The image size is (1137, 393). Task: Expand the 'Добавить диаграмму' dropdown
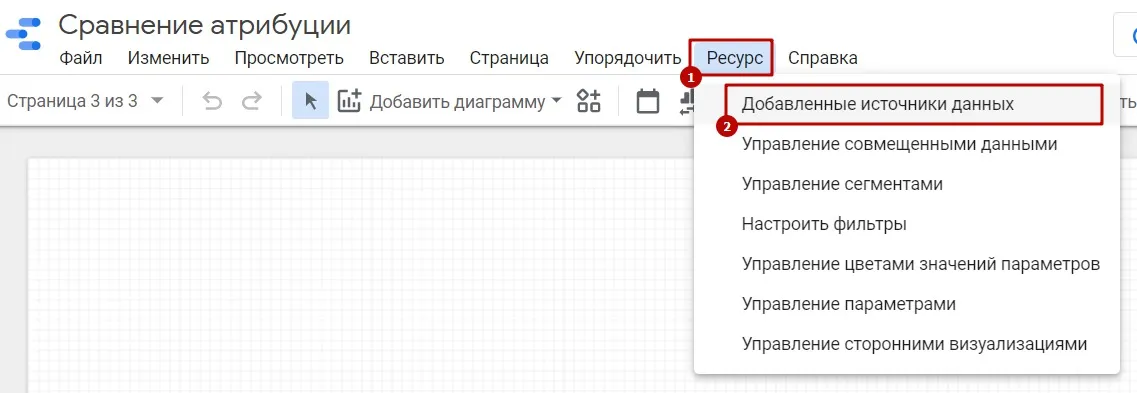556,101
